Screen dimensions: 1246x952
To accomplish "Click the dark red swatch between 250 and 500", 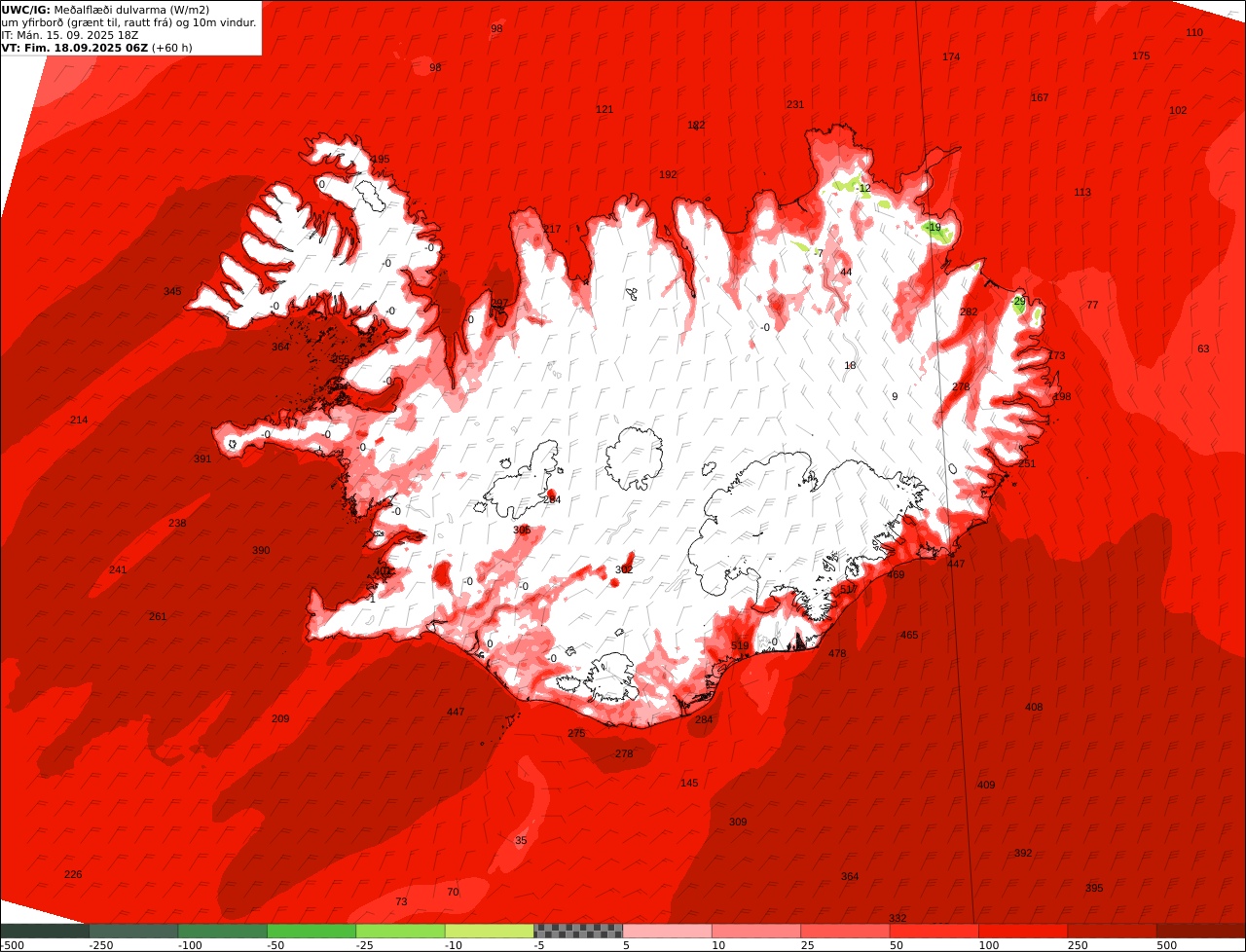I will pos(1113,931).
